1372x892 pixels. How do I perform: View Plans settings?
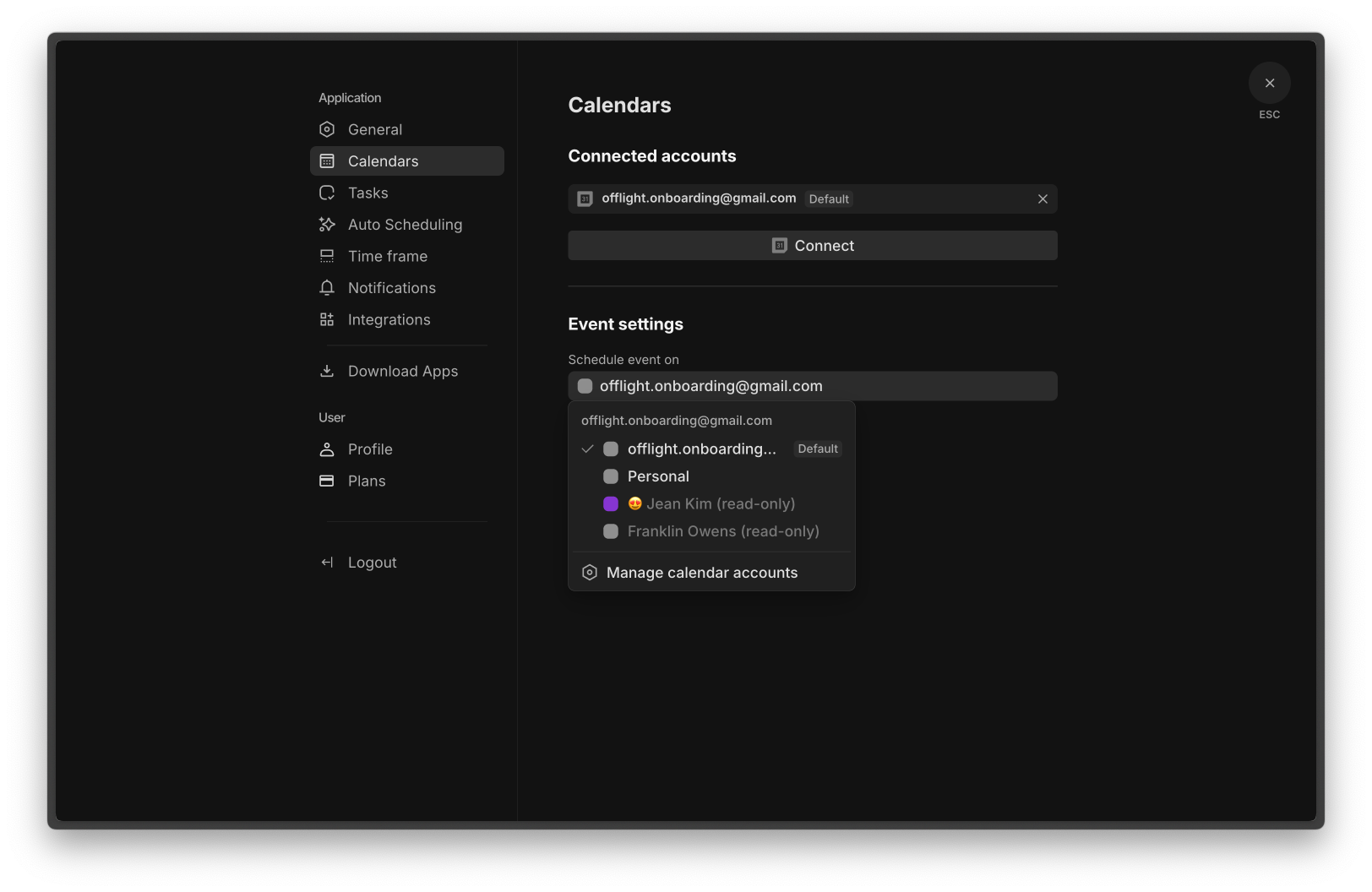point(407,481)
